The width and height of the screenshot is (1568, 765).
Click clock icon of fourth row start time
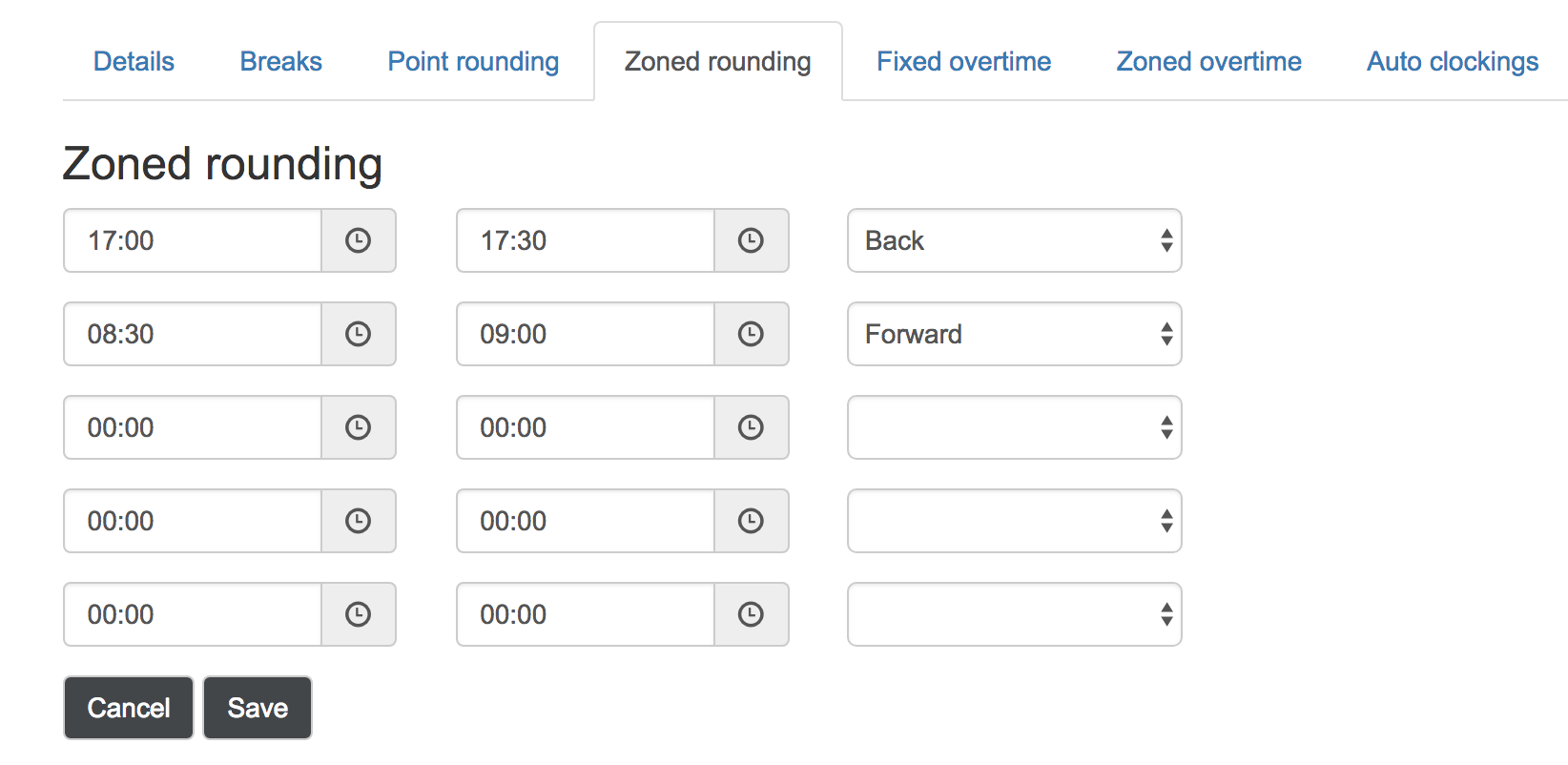tap(359, 521)
